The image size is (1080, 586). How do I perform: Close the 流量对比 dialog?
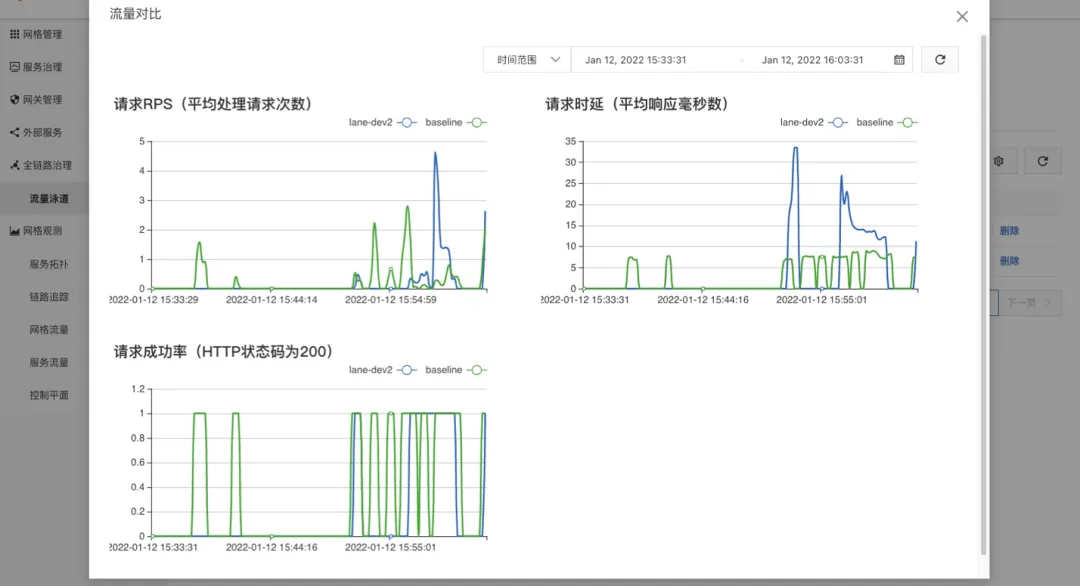pyautogui.click(x=962, y=17)
